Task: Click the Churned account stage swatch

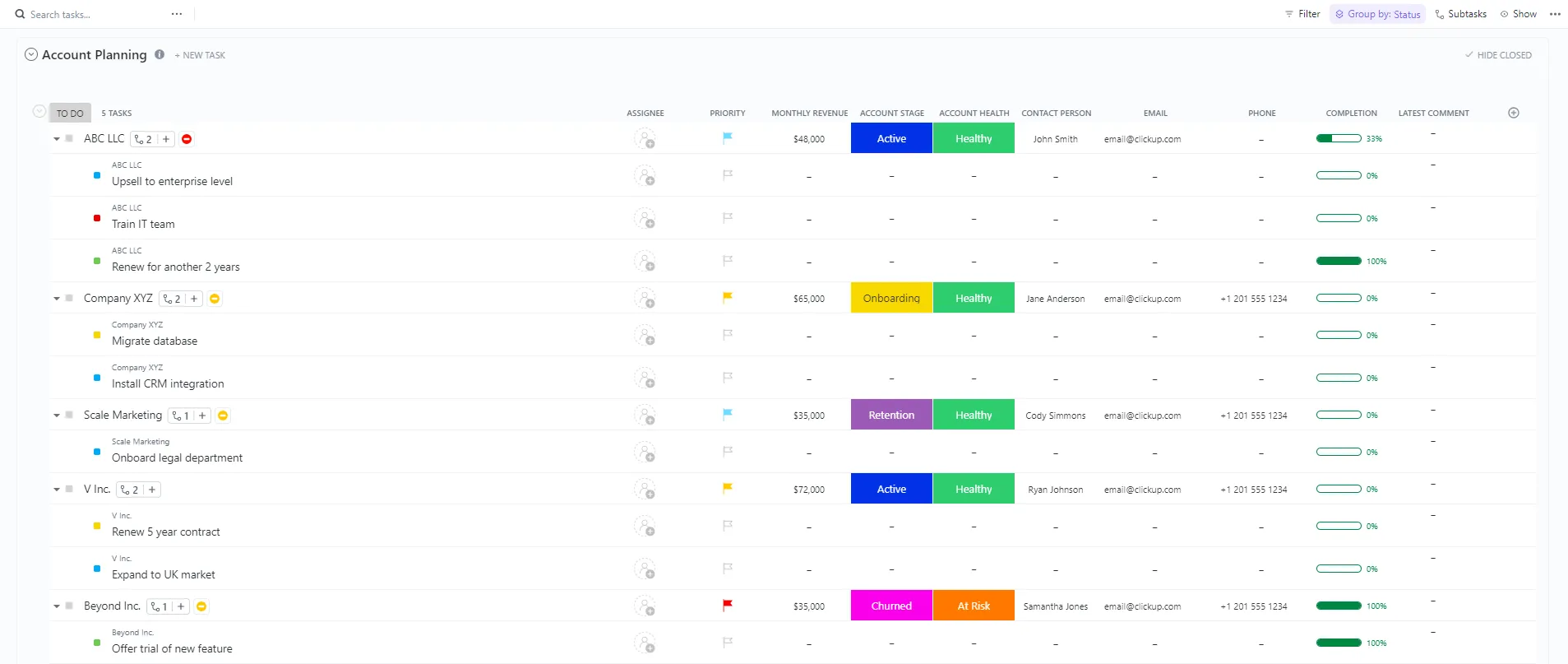Action: (891, 606)
